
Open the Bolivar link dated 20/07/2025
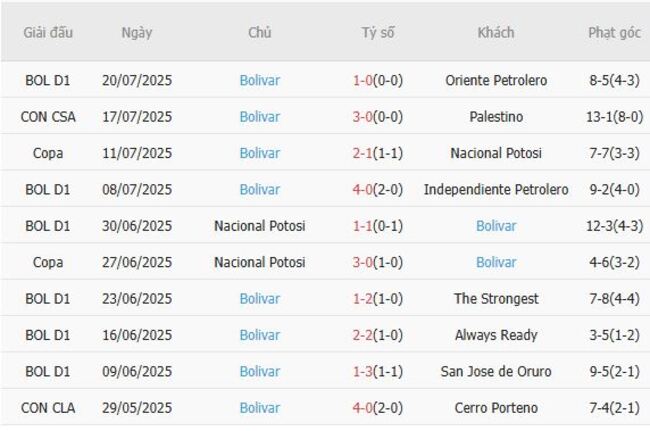(260, 80)
